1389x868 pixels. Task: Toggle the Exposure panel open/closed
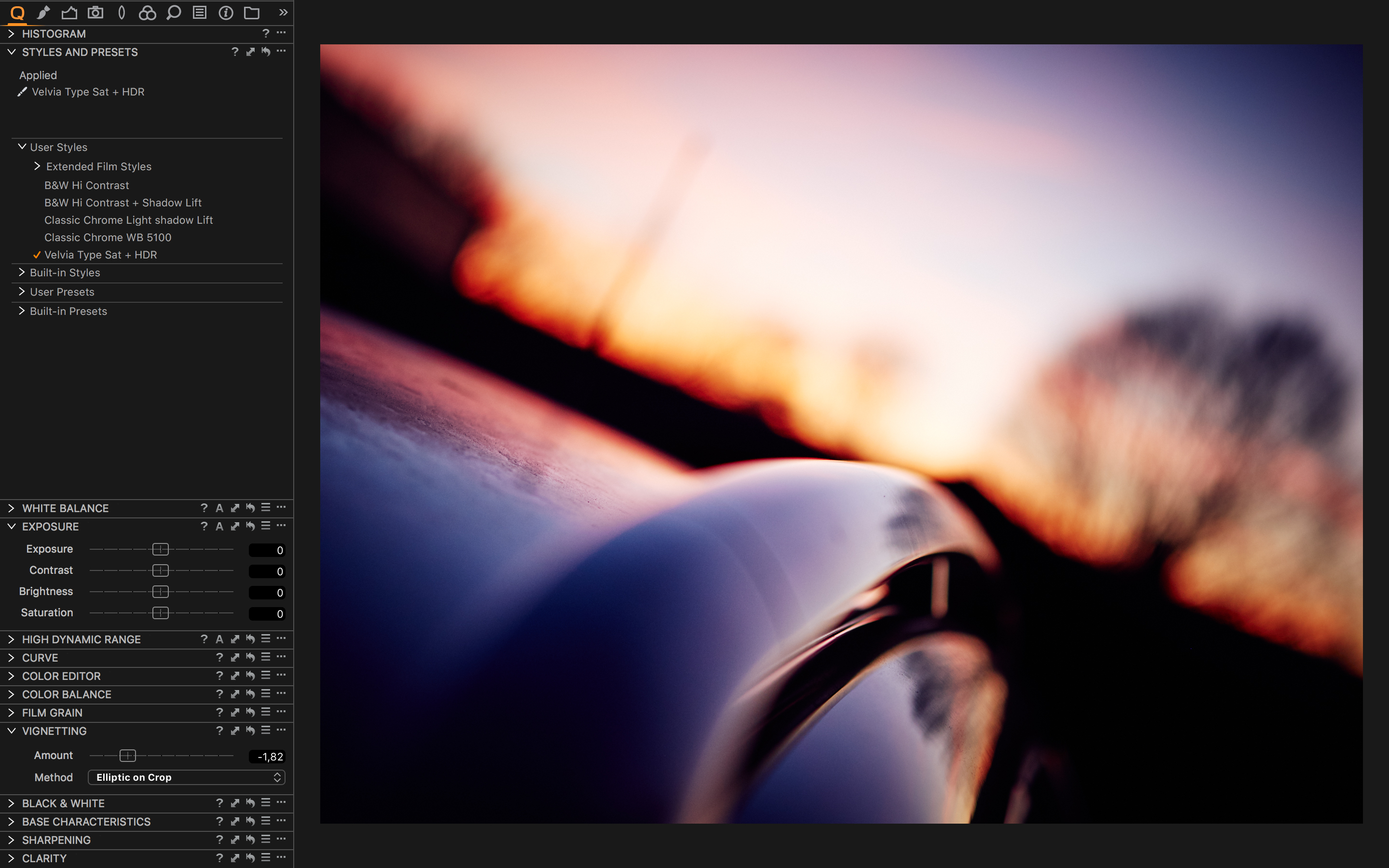(x=11, y=526)
